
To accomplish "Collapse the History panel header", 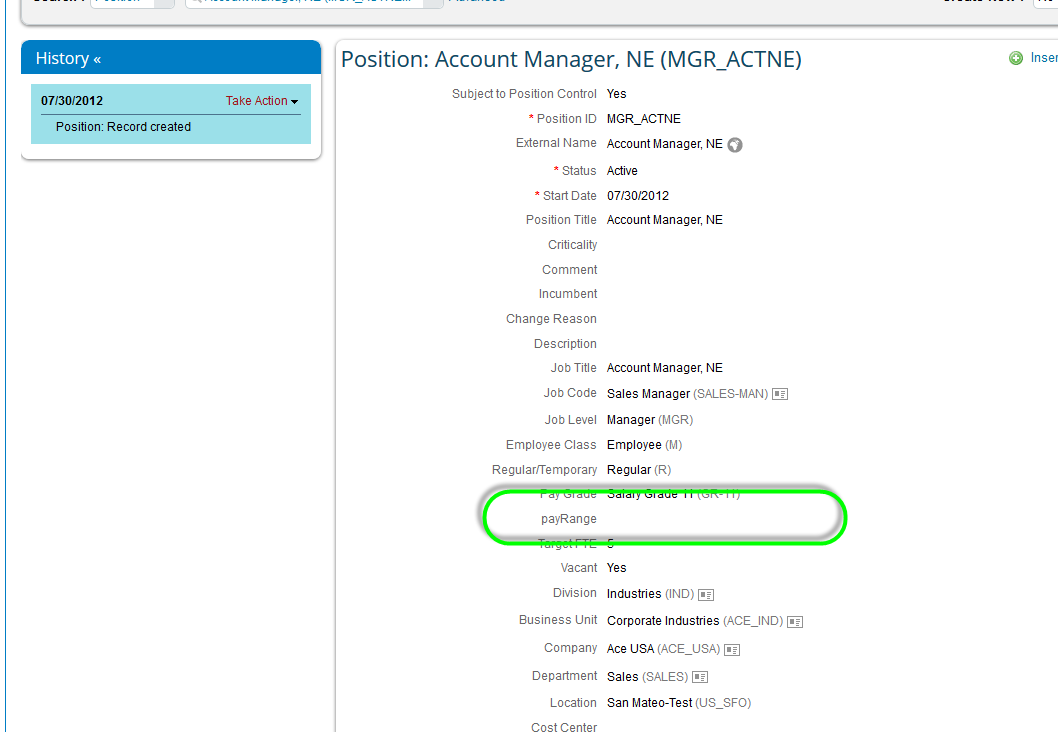I will 171,58.
